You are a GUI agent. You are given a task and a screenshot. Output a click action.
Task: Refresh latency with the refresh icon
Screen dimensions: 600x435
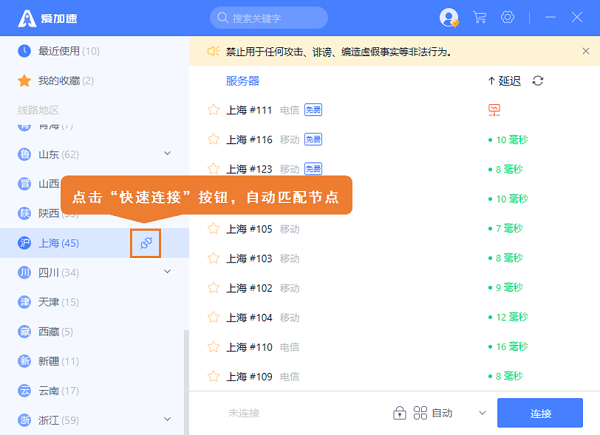pos(538,81)
